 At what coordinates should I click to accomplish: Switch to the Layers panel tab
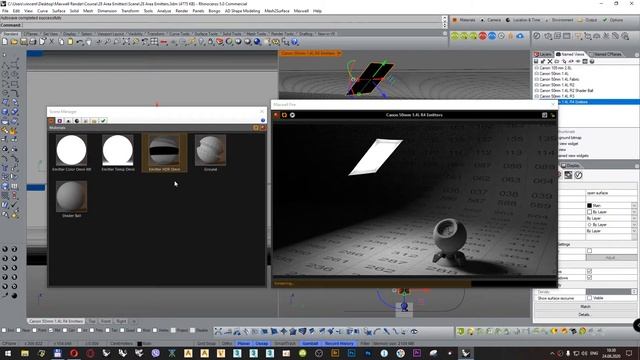pyautogui.click(x=543, y=54)
